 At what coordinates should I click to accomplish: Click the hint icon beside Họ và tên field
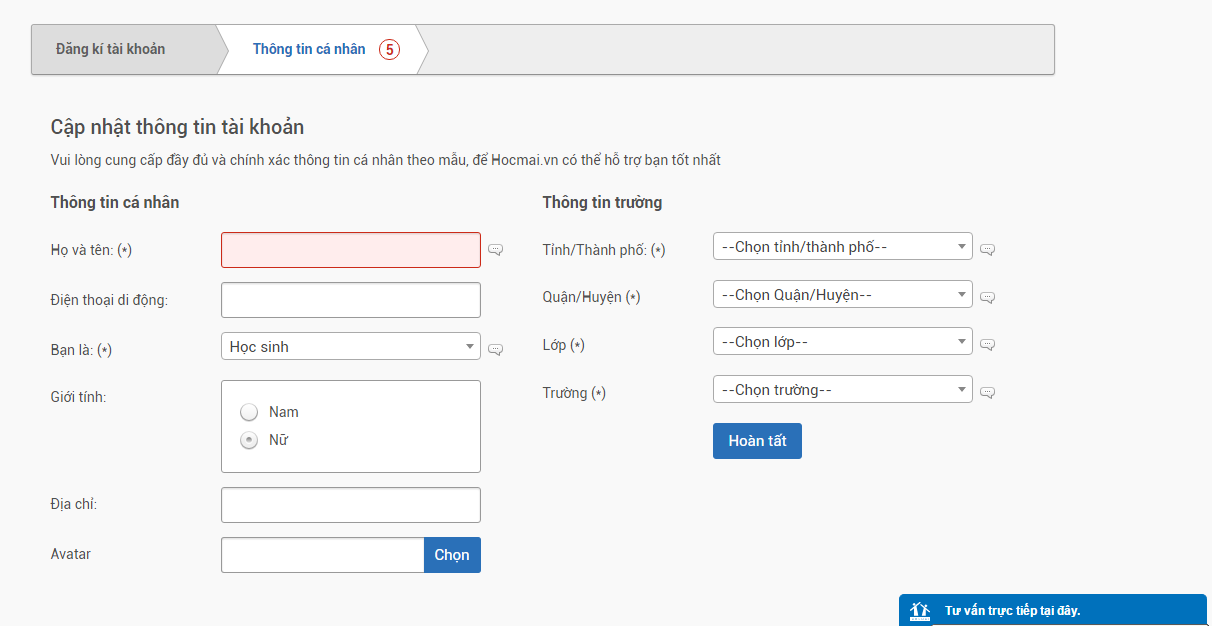pyautogui.click(x=495, y=250)
